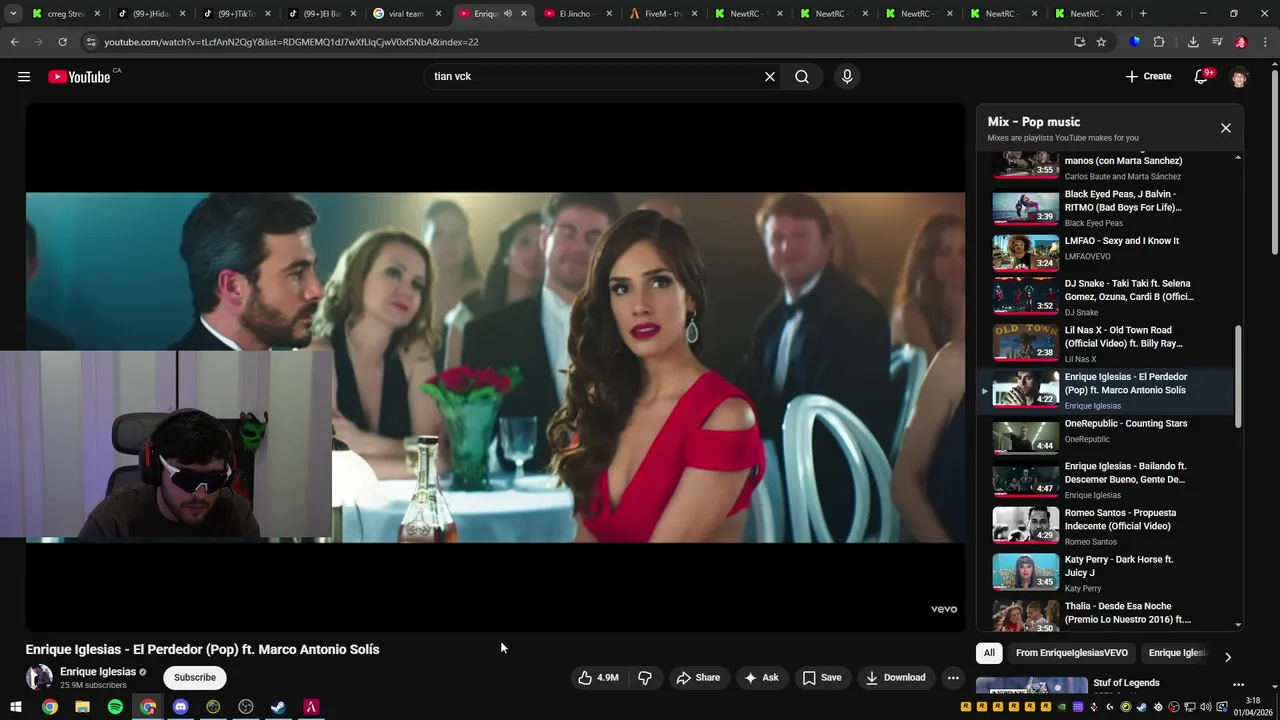Download the video

[895, 678]
